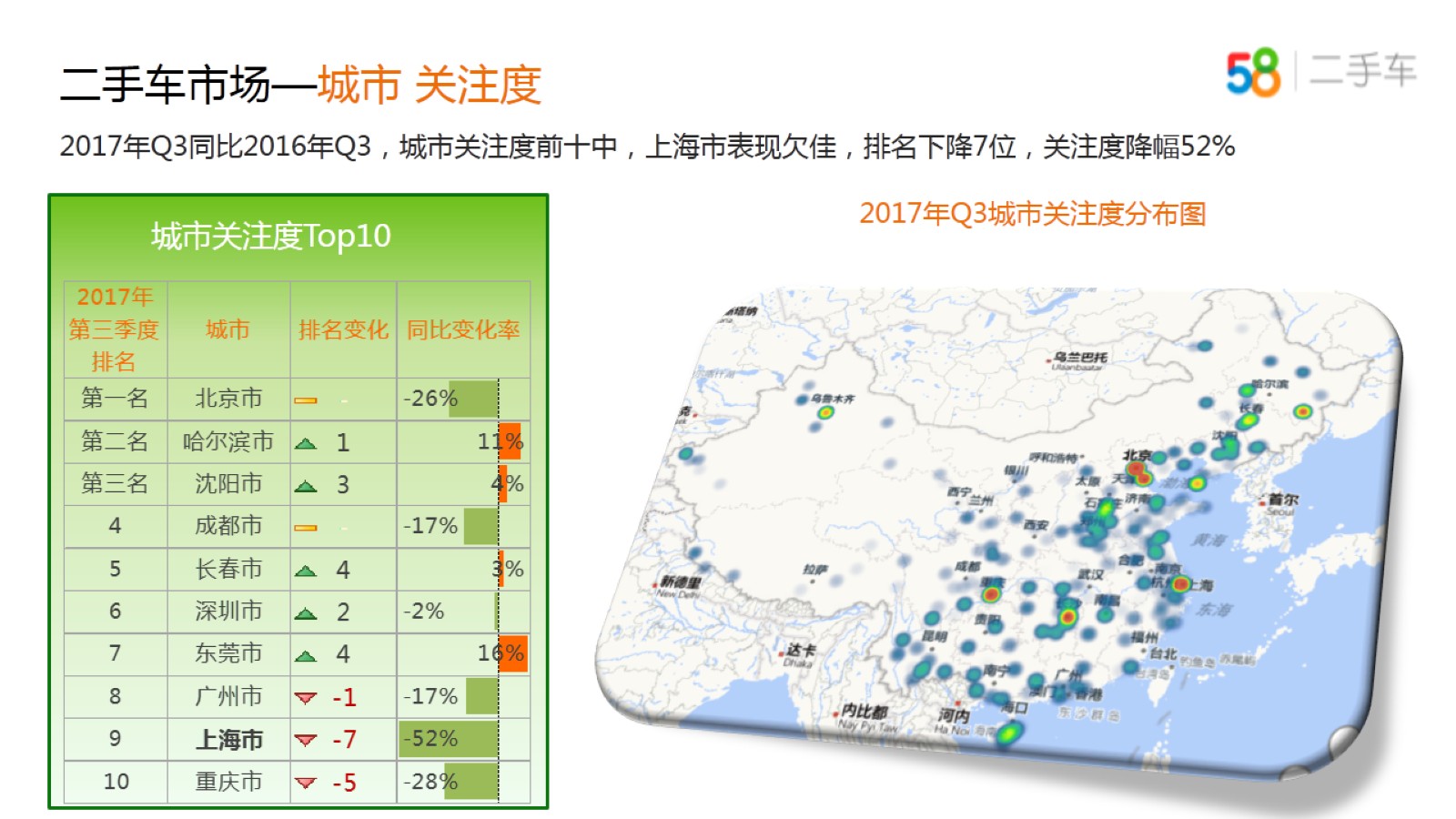Click the red down arrow in 上海市 row
The image size is (1456, 819).
[x=306, y=740]
